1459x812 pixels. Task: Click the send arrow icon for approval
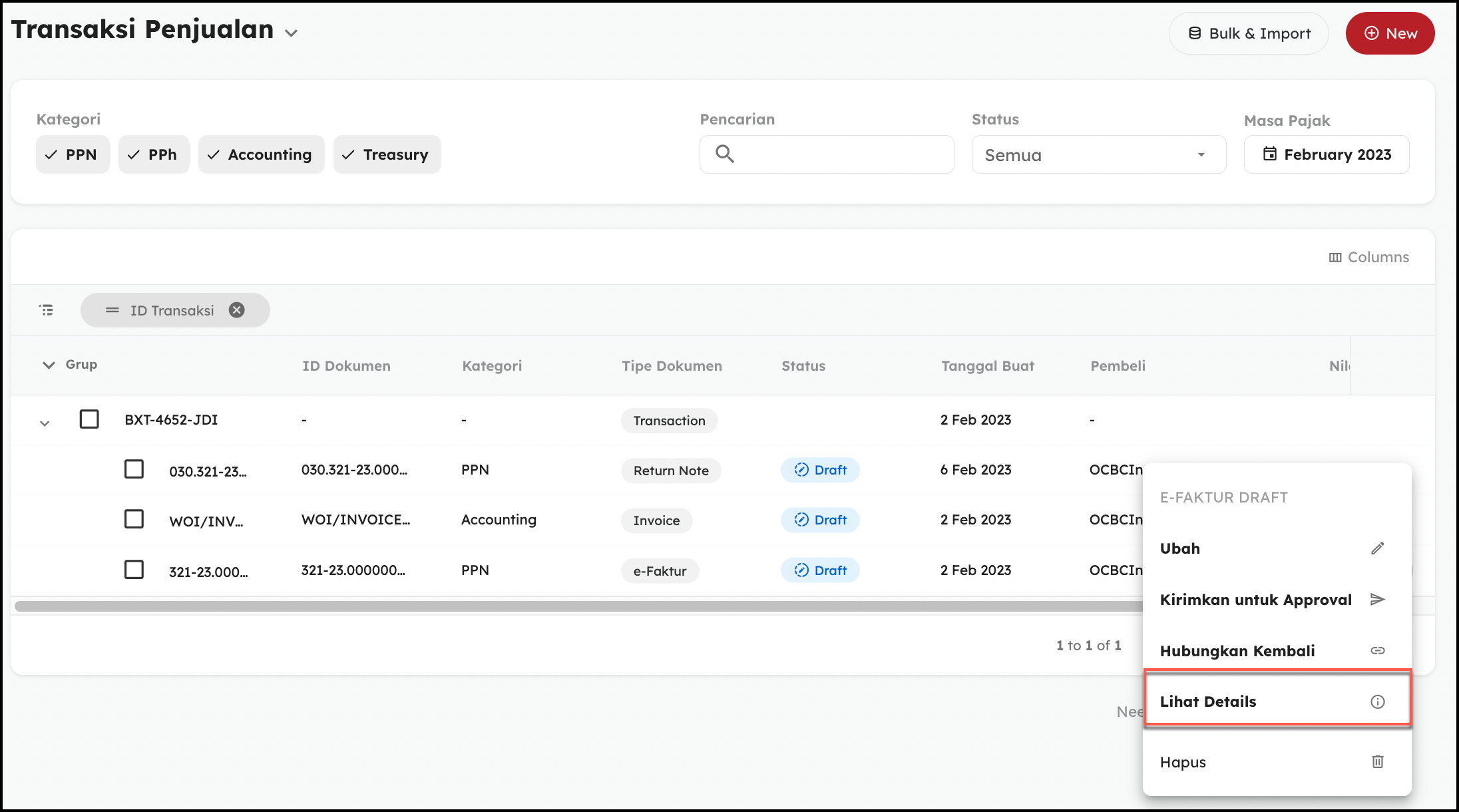pos(1377,599)
